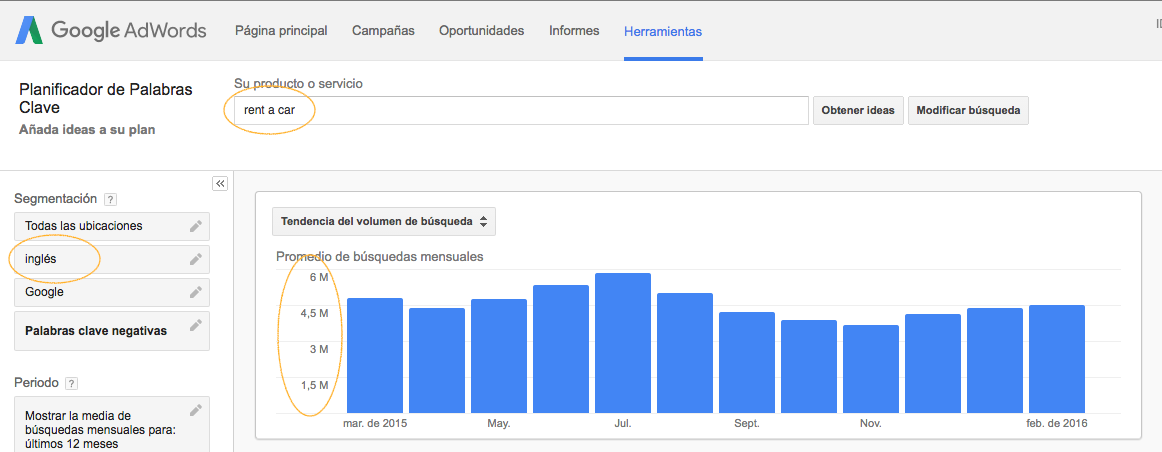Click the May. bar in the chart
1162x452 pixels.
(499, 356)
